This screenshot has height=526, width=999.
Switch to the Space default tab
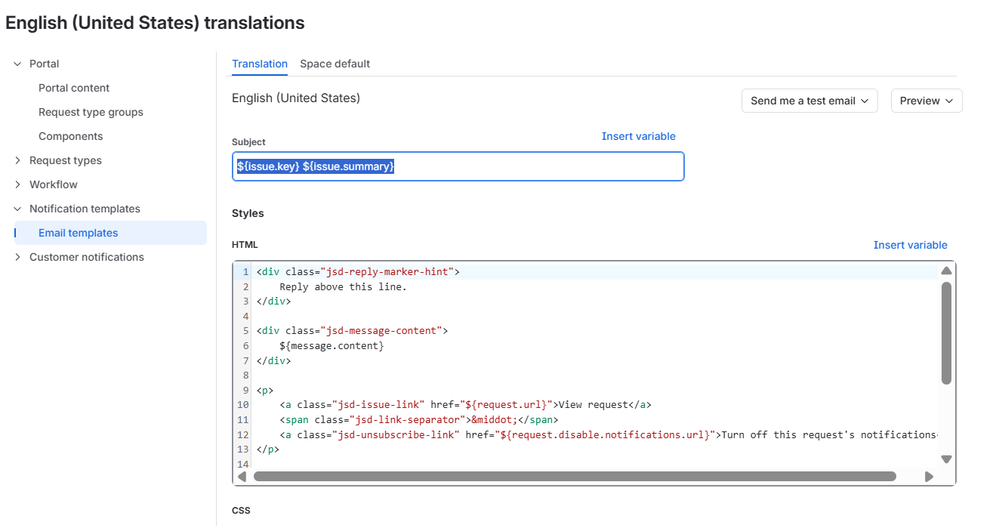point(334,64)
